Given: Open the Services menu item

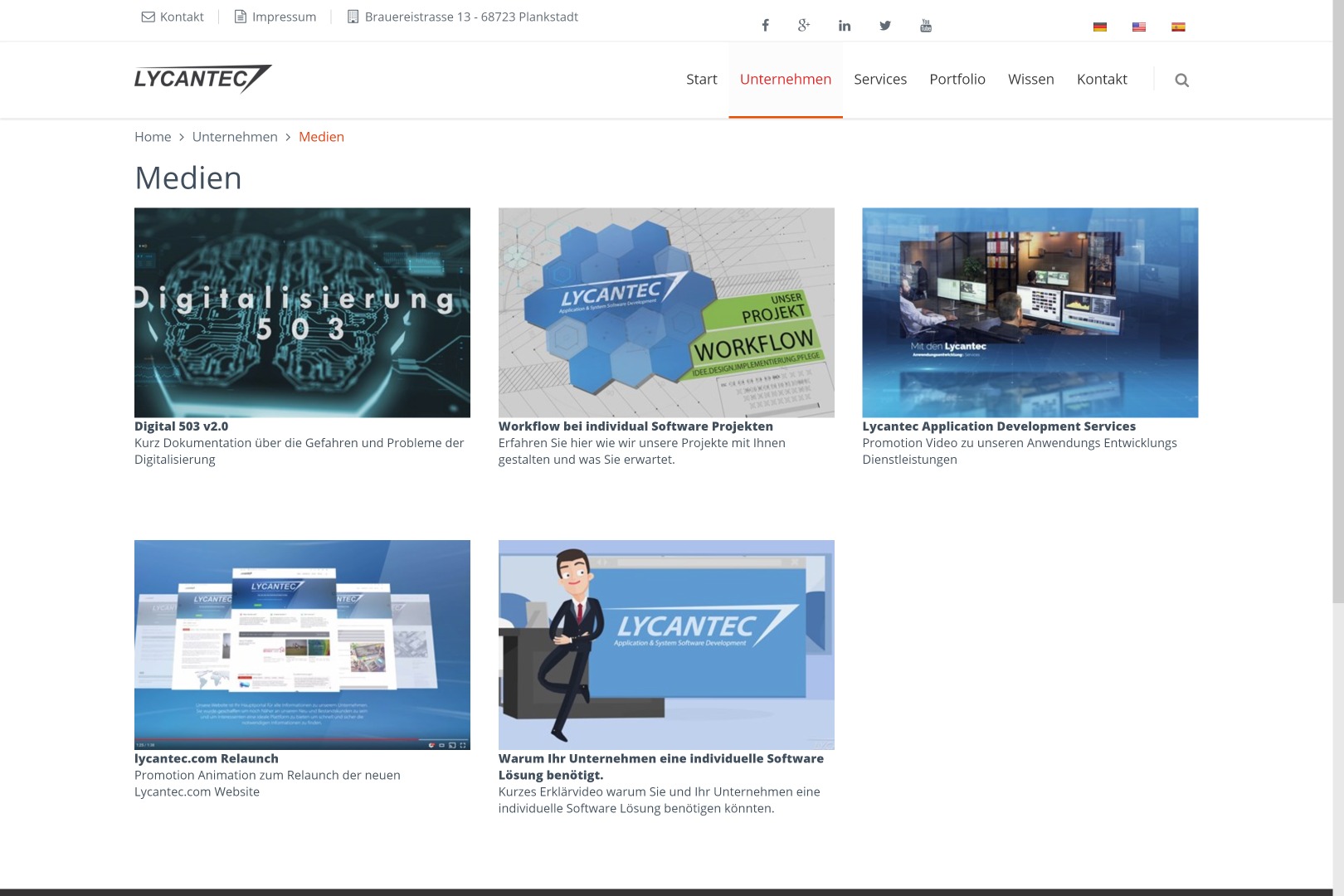Looking at the screenshot, I should (x=880, y=80).
